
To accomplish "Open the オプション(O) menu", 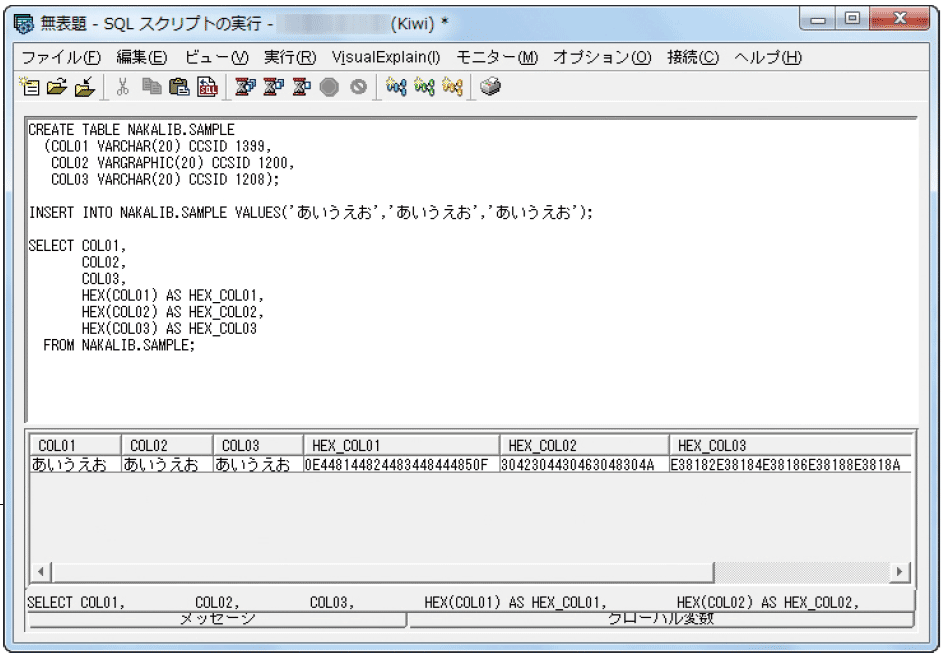I will 602,57.
